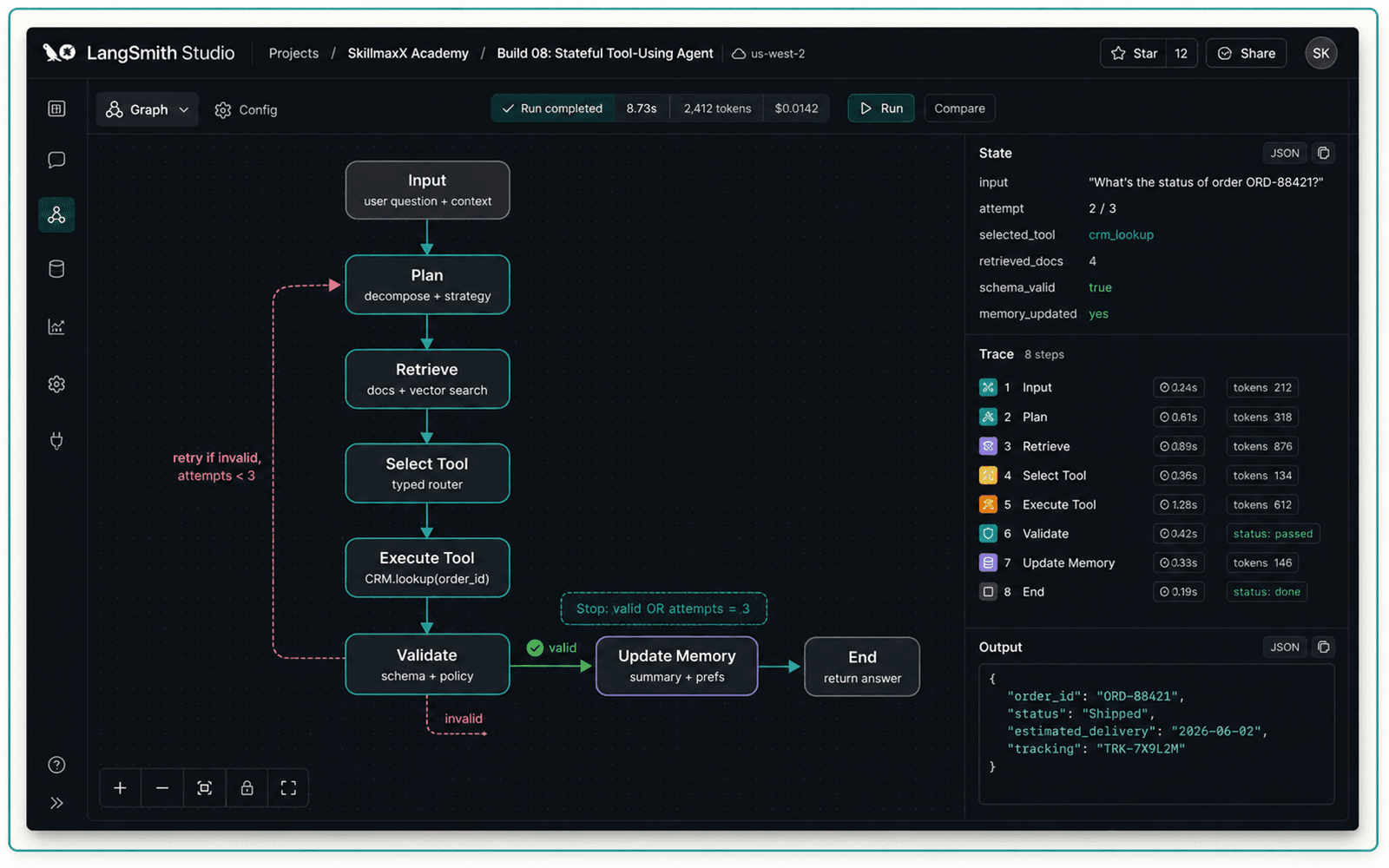1389x868 pixels.
Task: Click the Share button
Action: pos(1246,53)
